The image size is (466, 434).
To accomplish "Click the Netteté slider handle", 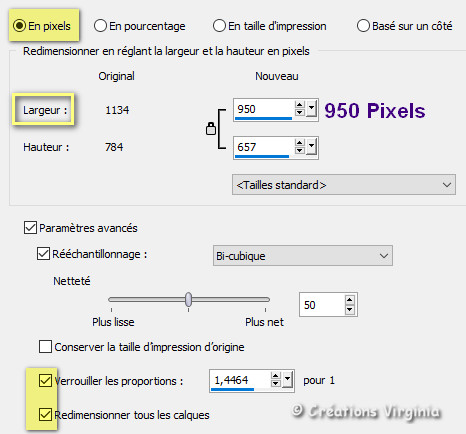I will (188, 299).
